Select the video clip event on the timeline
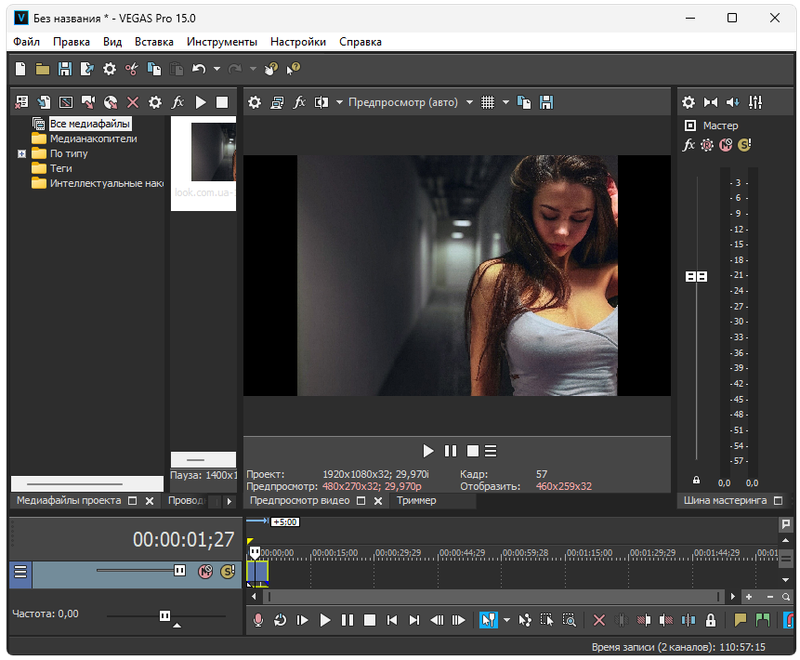 click(x=258, y=573)
